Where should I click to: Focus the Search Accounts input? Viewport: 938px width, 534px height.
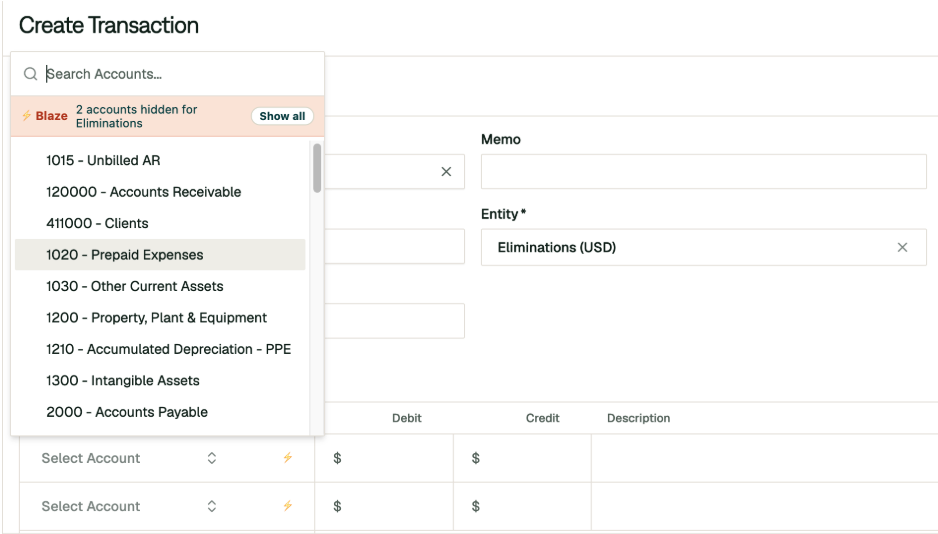[179, 74]
